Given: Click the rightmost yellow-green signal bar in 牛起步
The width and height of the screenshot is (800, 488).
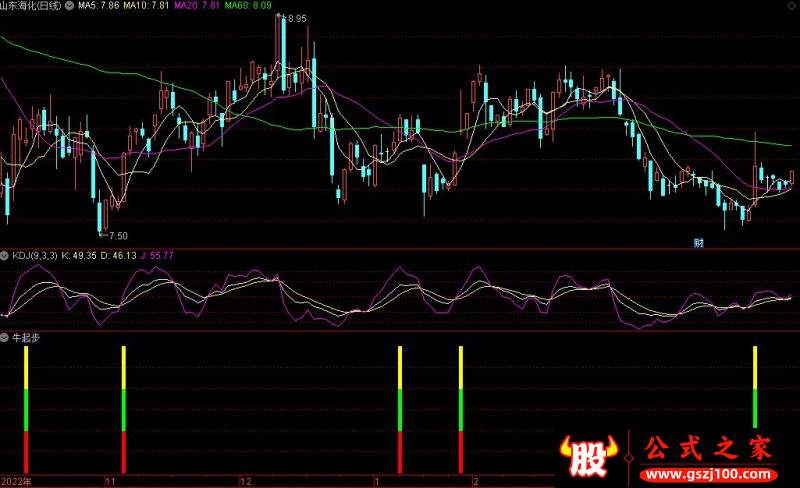Looking at the screenshot, I should 755,385.
